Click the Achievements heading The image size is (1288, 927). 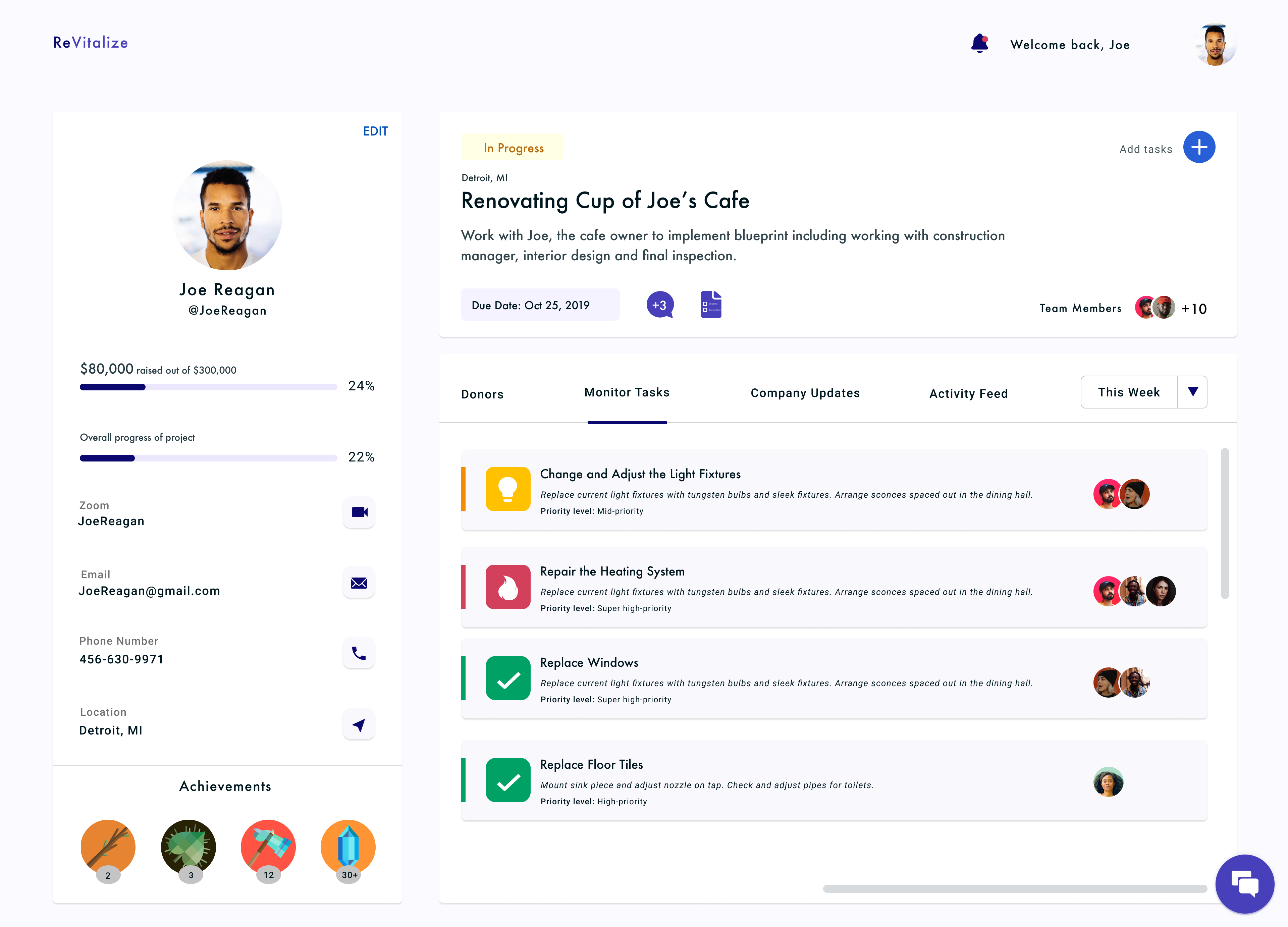225,786
